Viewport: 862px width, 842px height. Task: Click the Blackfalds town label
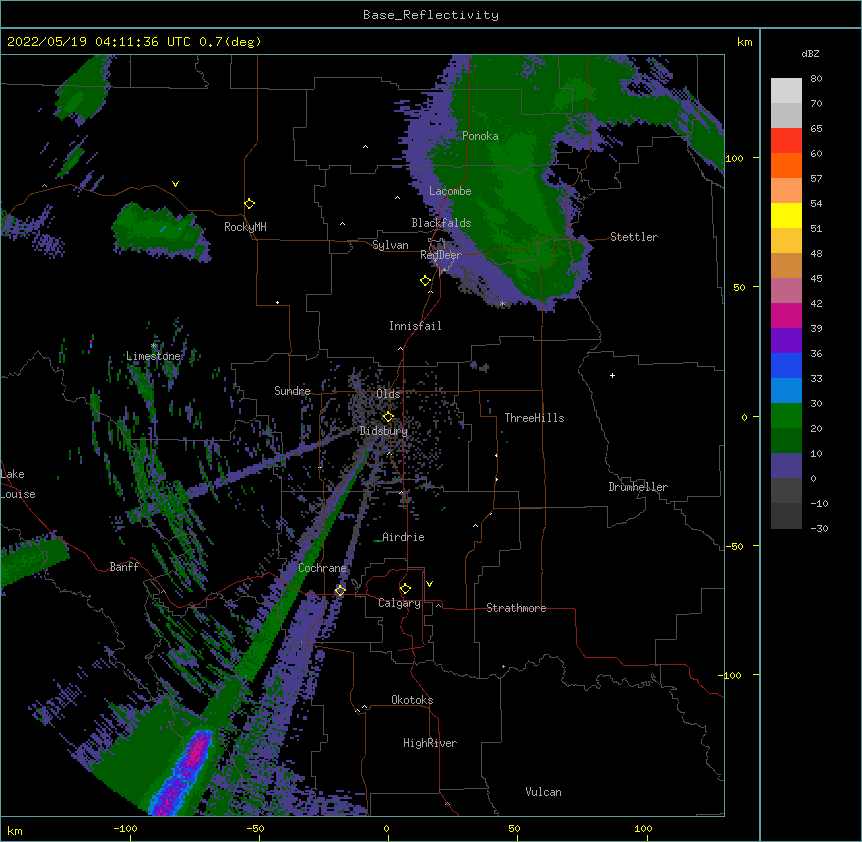(441, 223)
